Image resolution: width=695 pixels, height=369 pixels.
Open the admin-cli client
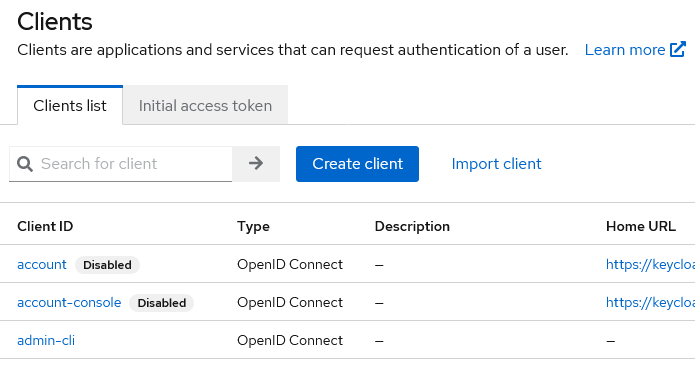pyautogui.click(x=46, y=341)
